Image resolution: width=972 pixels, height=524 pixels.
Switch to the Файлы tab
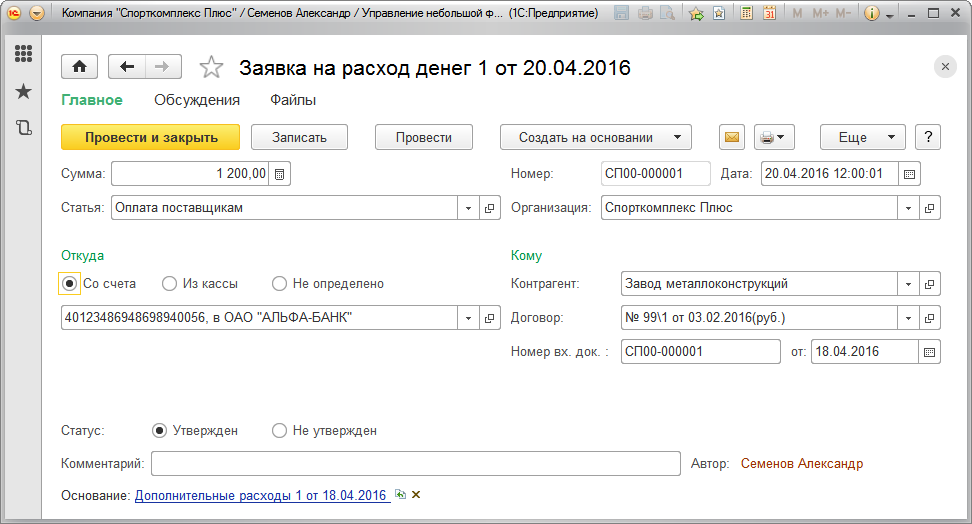293,100
